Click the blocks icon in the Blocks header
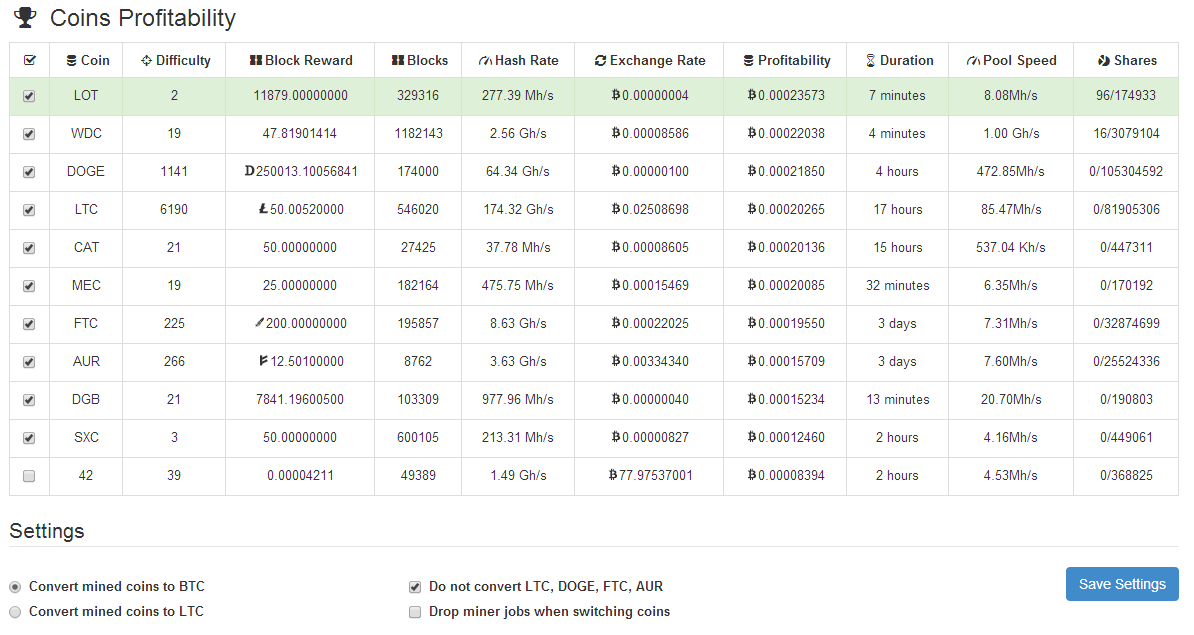 (397, 61)
